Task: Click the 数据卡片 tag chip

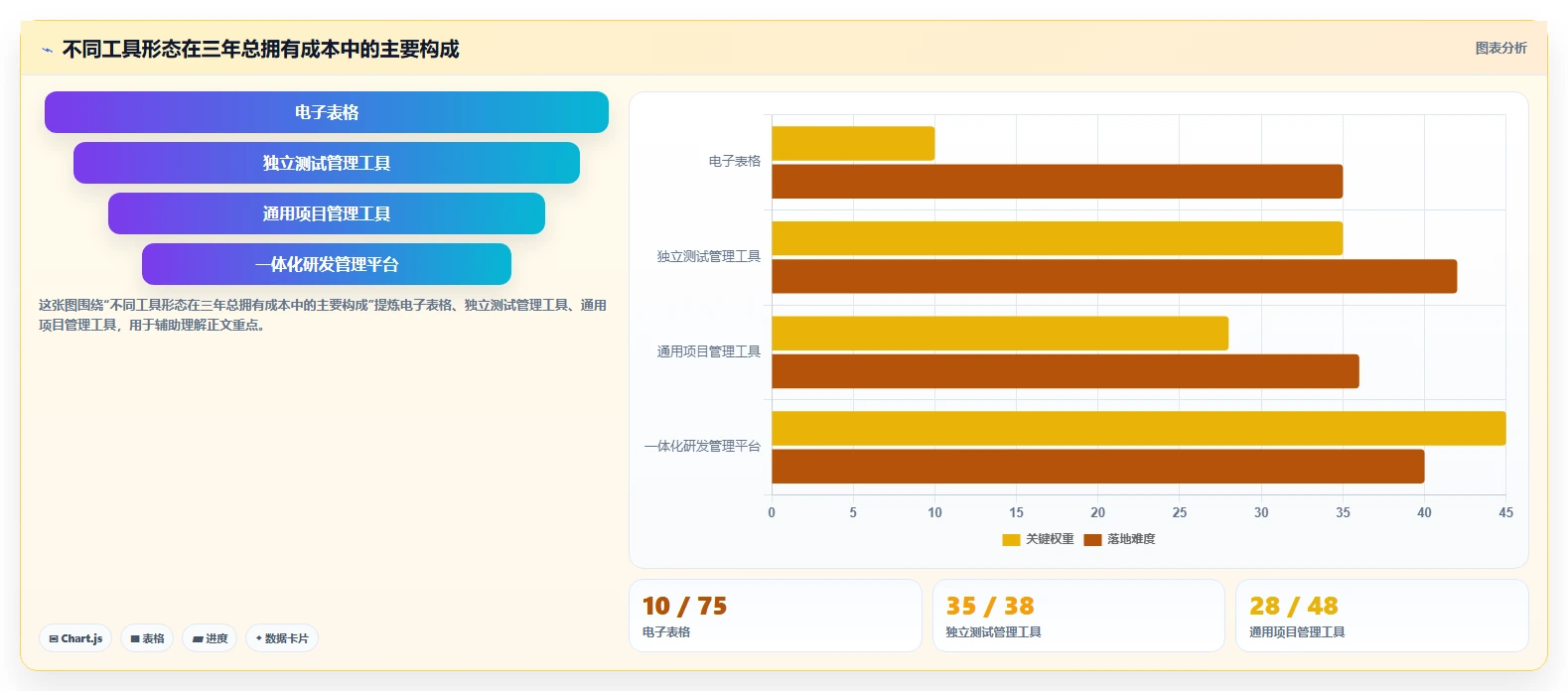Action: (x=282, y=638)
